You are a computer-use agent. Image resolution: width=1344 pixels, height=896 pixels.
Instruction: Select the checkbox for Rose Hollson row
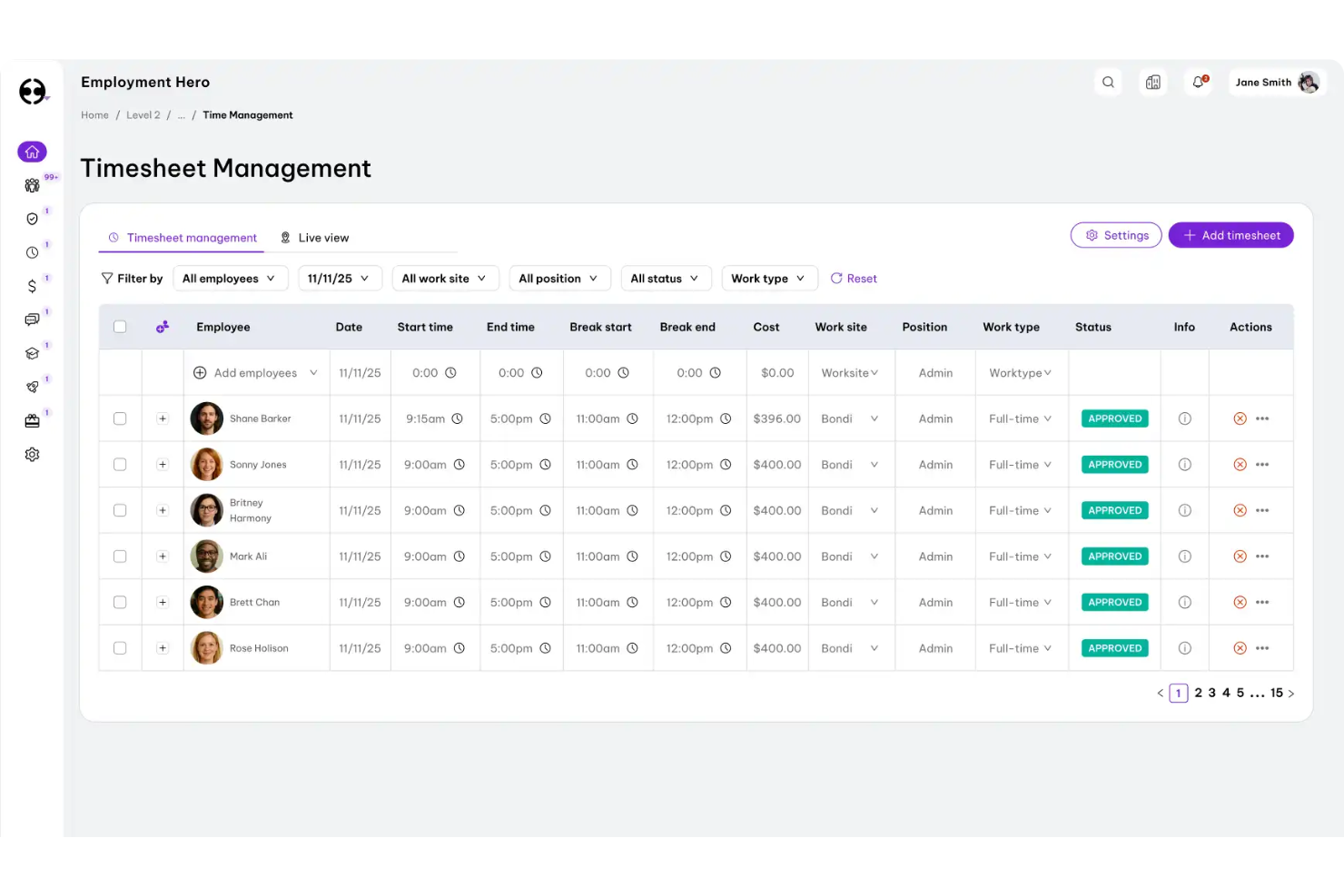120,648
